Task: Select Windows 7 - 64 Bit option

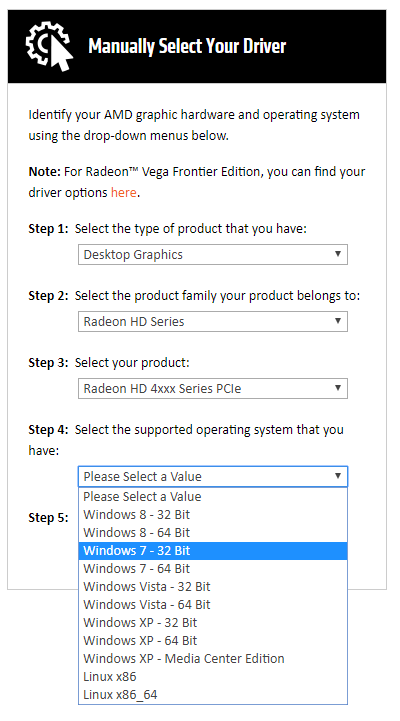Action: pyautogui.click(x=213, y=569)
